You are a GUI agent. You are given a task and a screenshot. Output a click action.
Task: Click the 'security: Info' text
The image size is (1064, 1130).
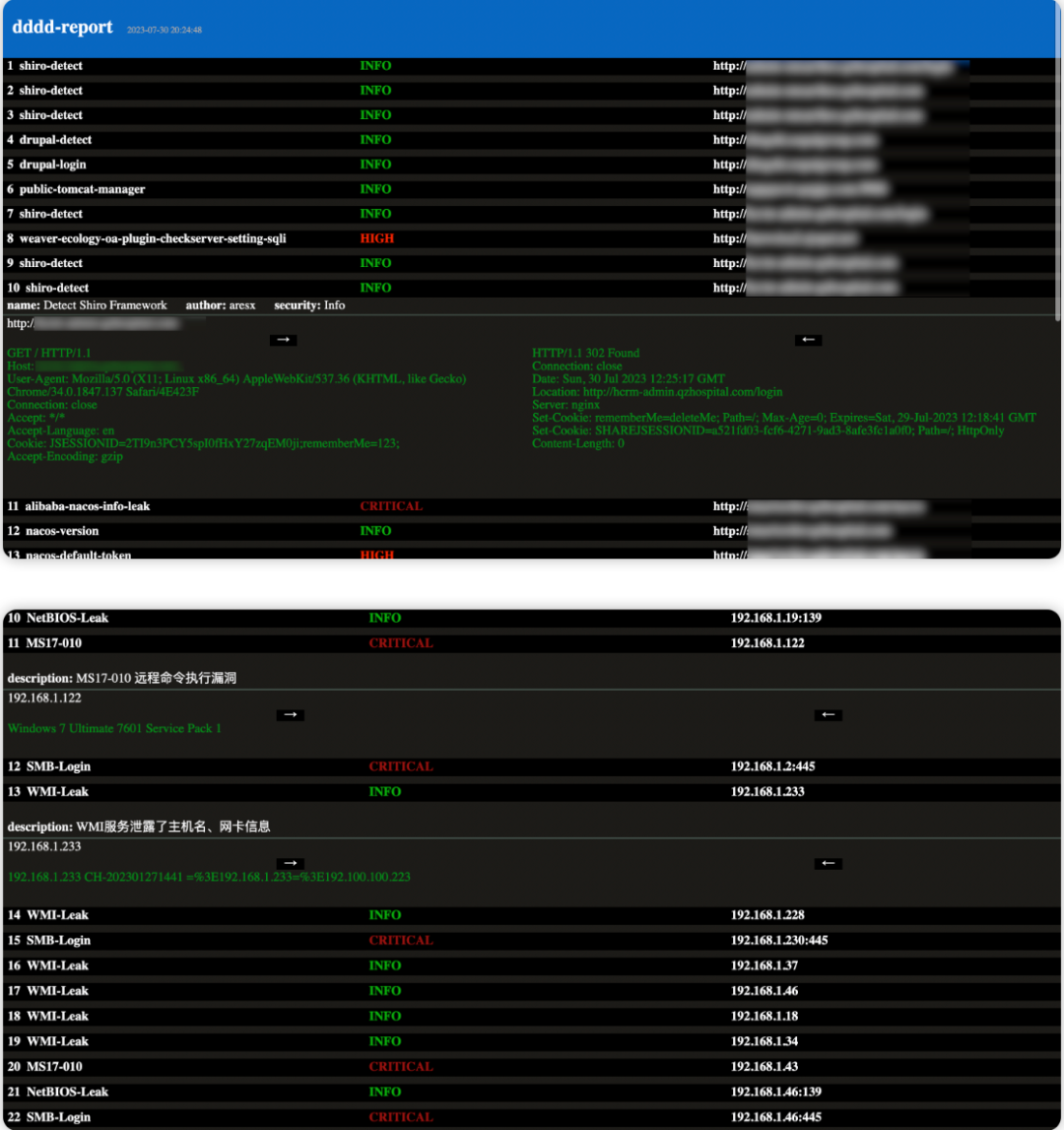(x=309, y=305)
